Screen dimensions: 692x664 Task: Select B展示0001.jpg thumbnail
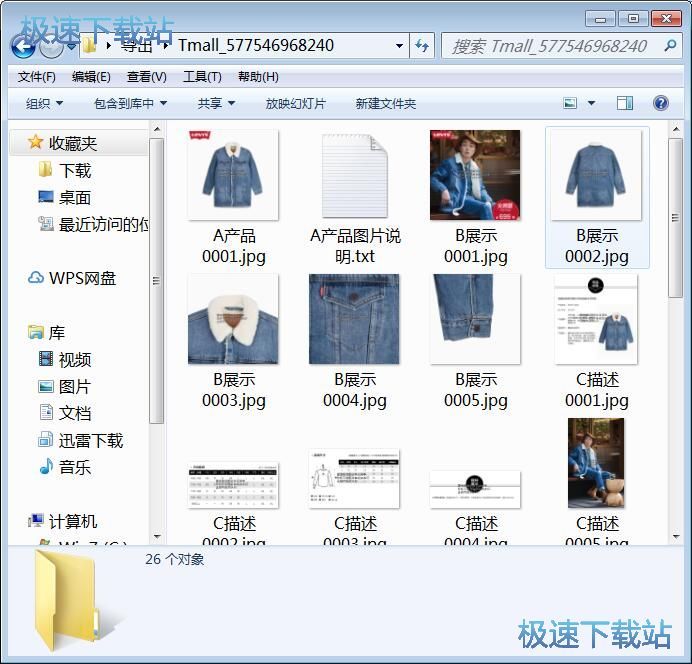(475, 175)
